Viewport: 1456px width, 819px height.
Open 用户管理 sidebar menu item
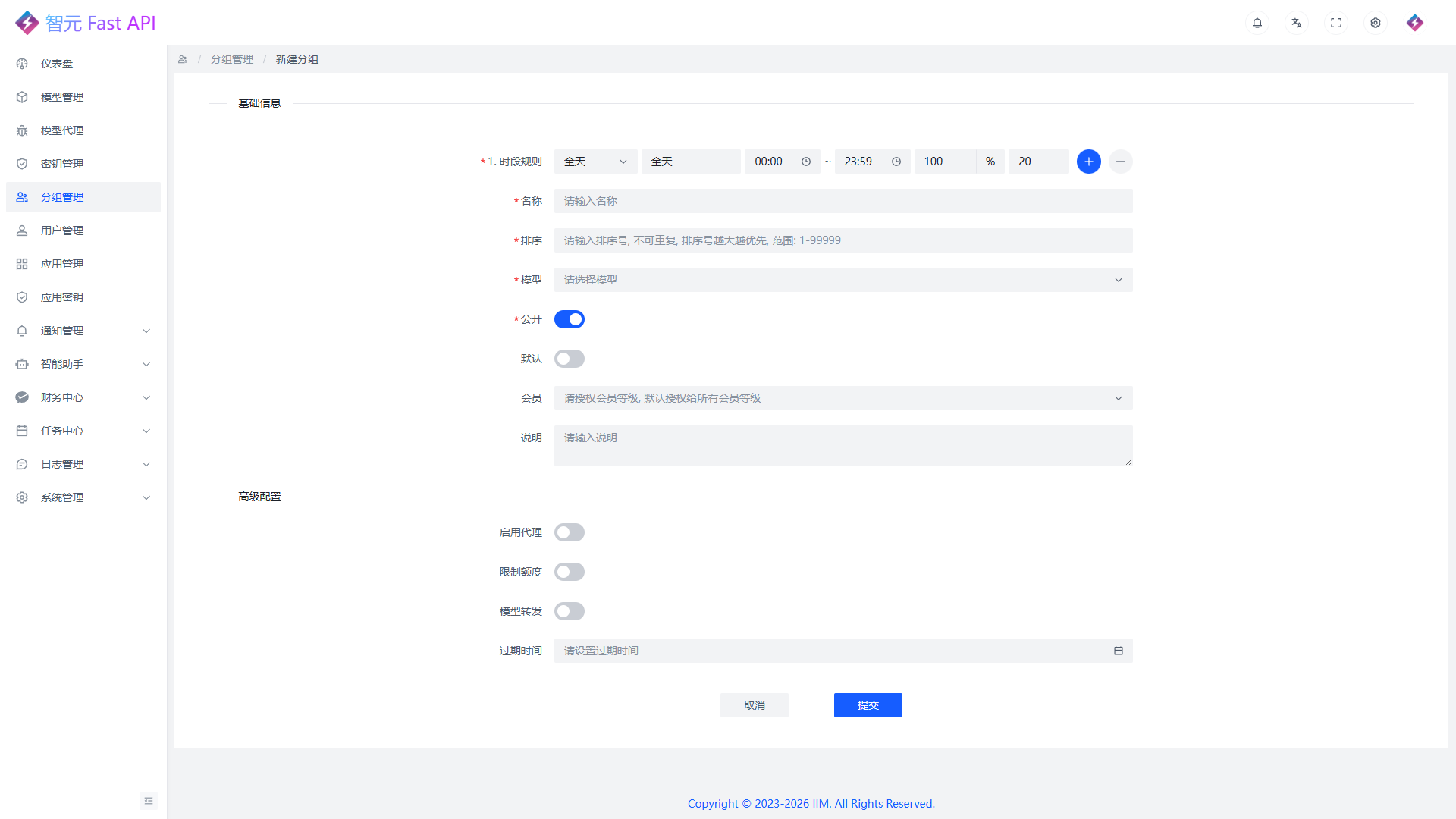coord(62,231)
